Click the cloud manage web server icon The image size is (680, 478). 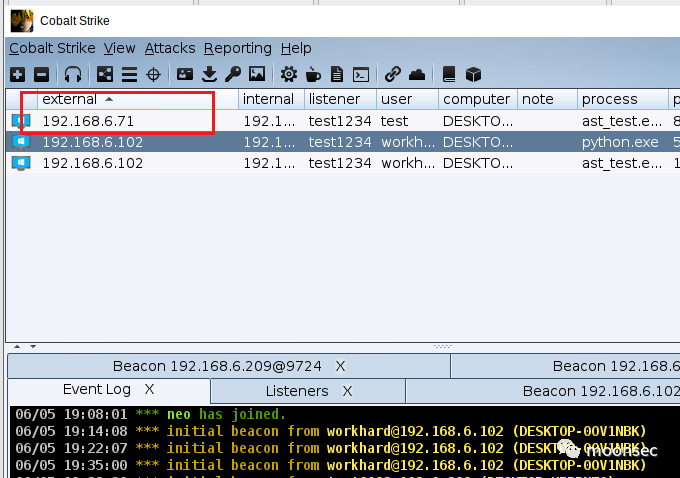click(x=417, y=75)
